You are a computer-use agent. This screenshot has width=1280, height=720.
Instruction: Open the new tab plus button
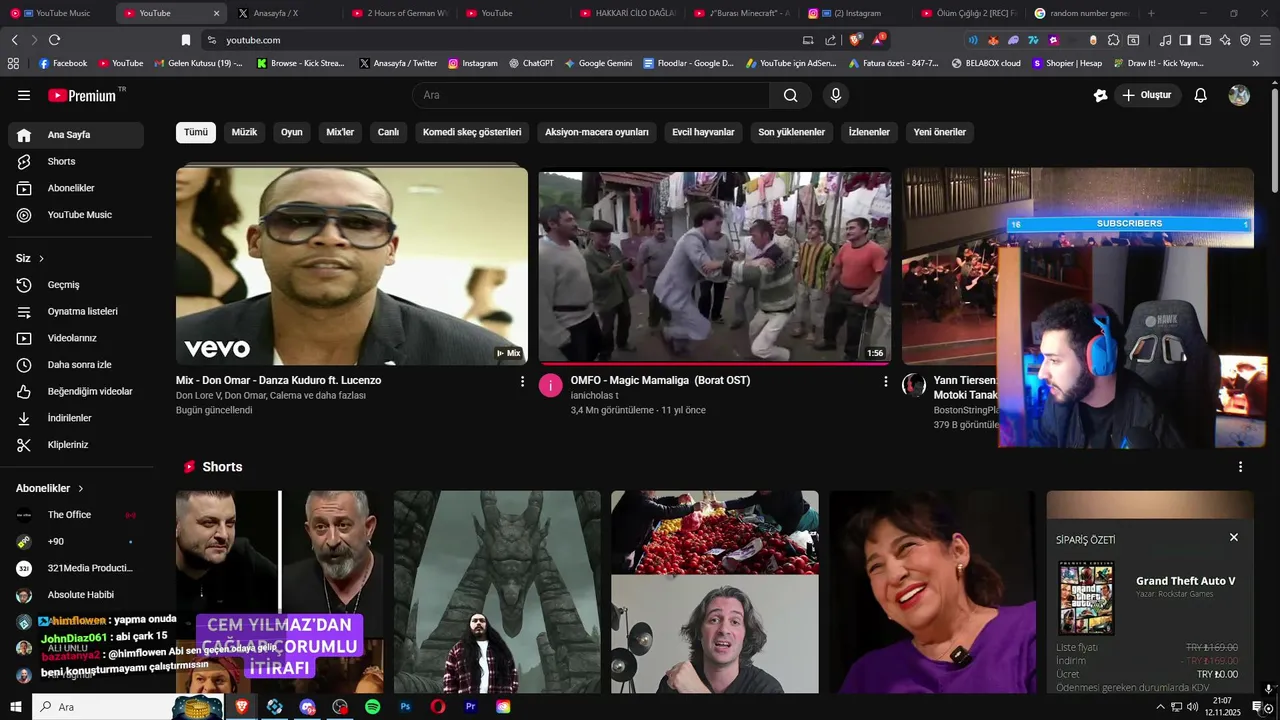[1151, 13]
